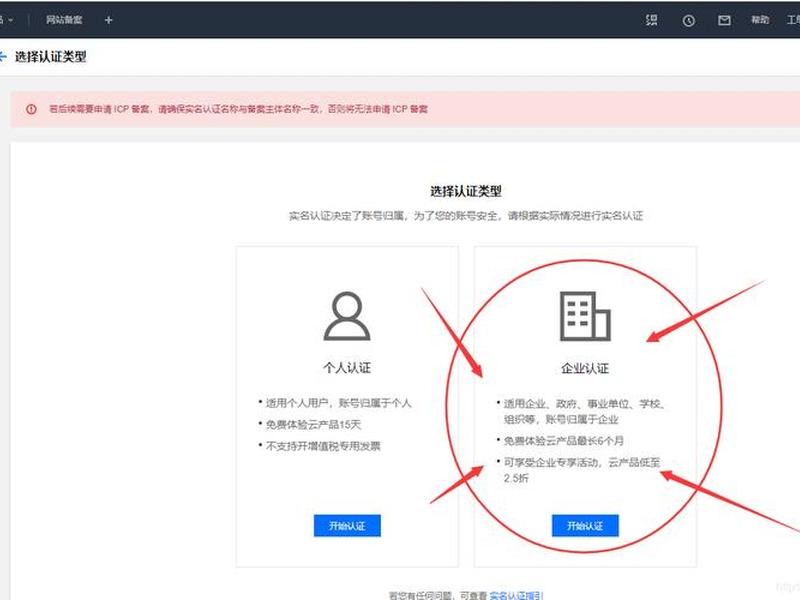Click text 免费体验云产品最长6个月
This screenshot has height=600, width=800.
tap(564, 440)
